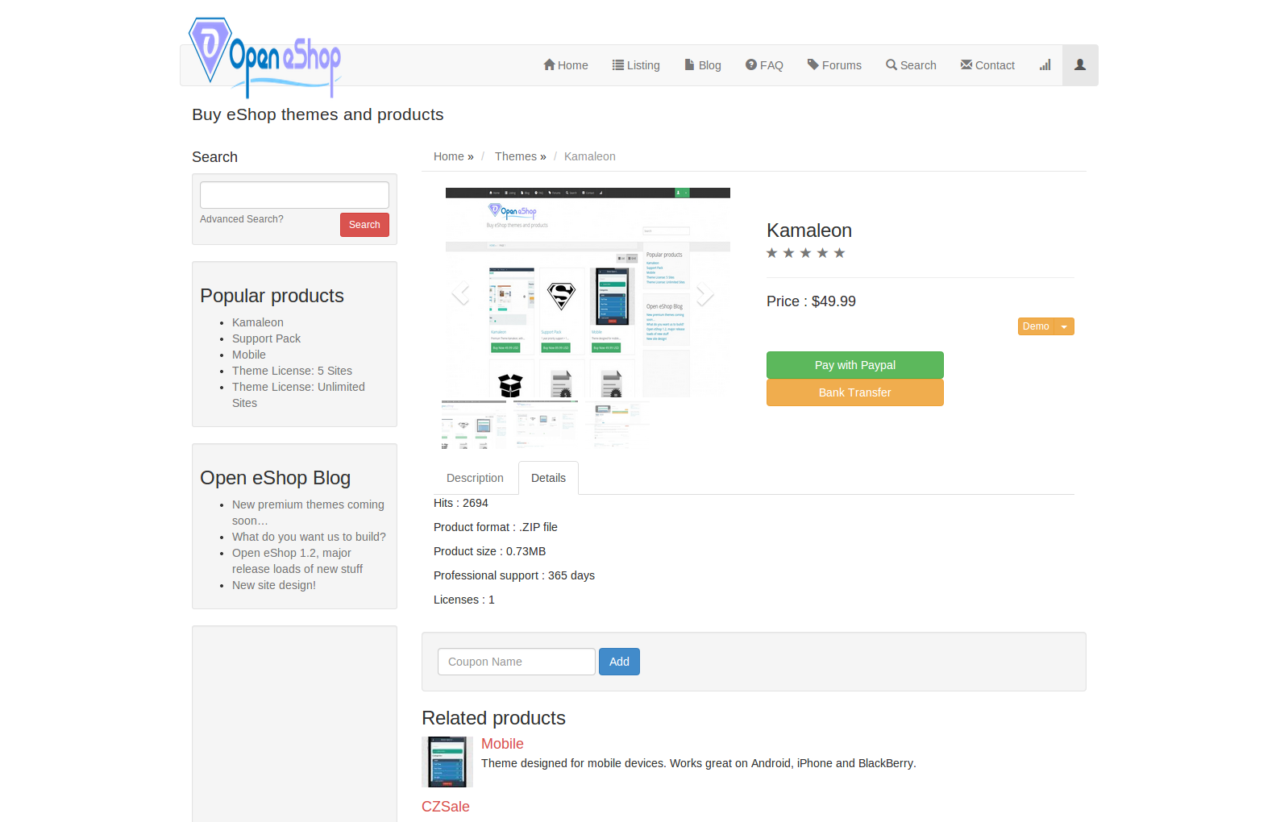
Task: Open the Home nav item
Action: coord(566,65)
